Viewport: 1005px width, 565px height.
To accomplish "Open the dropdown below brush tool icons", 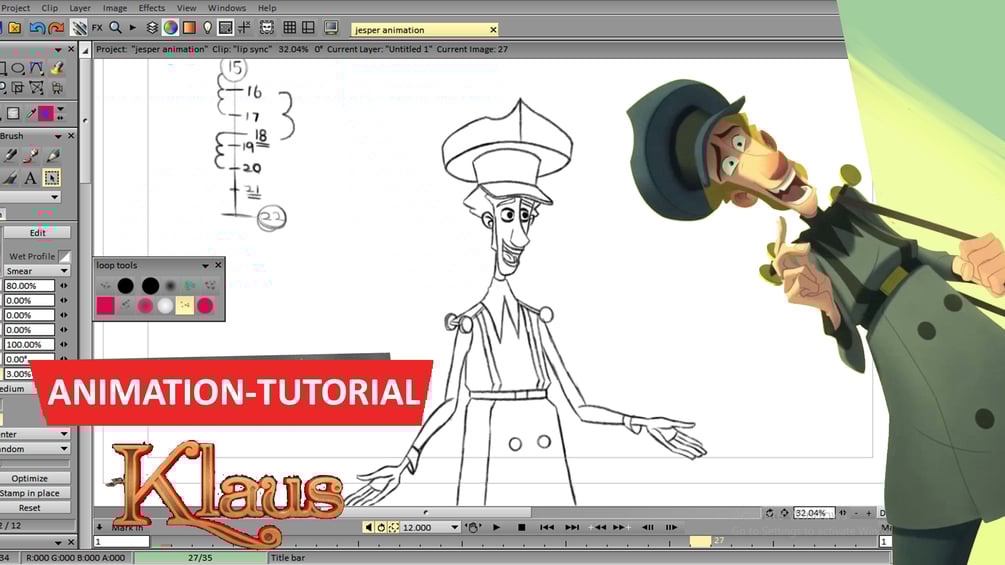I will pos(30,197).
